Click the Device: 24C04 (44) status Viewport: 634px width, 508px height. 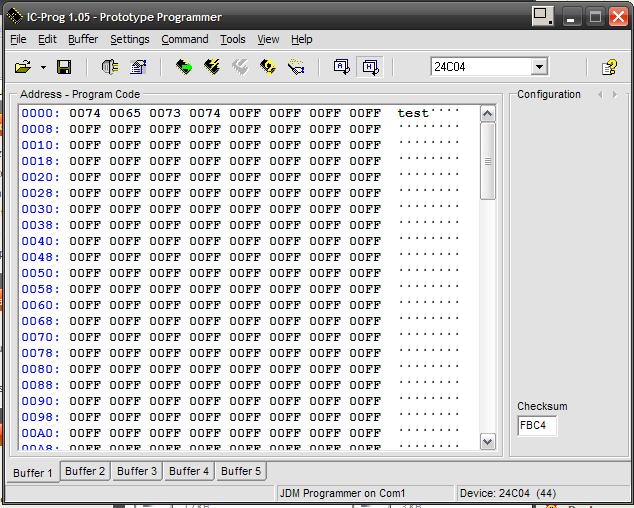508,493
